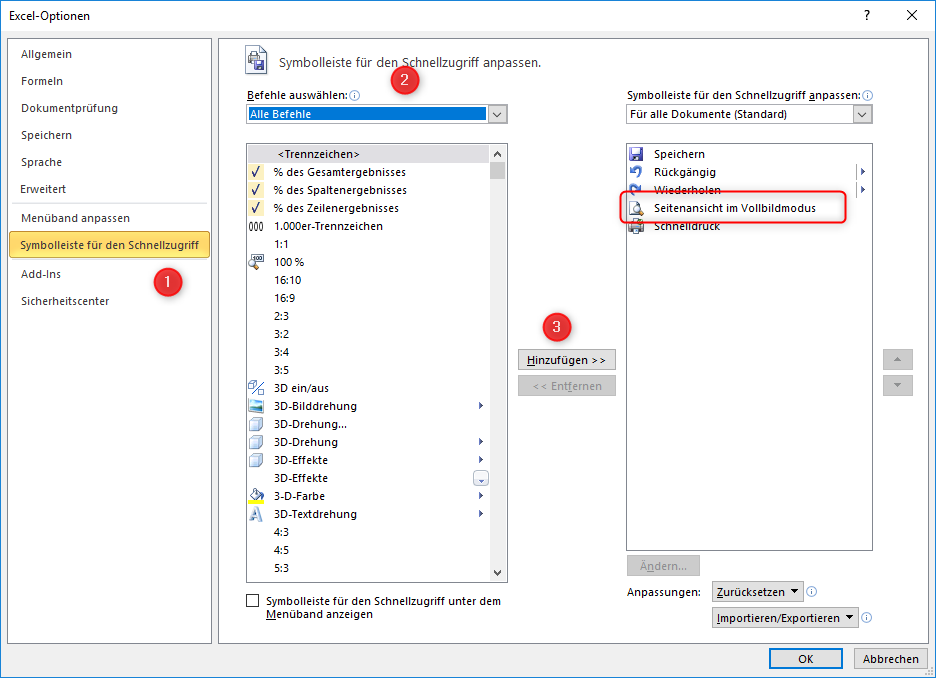This screenshot has height=678, width=936.
Task: Open the Befehle auswählen dropdown
Action: pos(497,114)
